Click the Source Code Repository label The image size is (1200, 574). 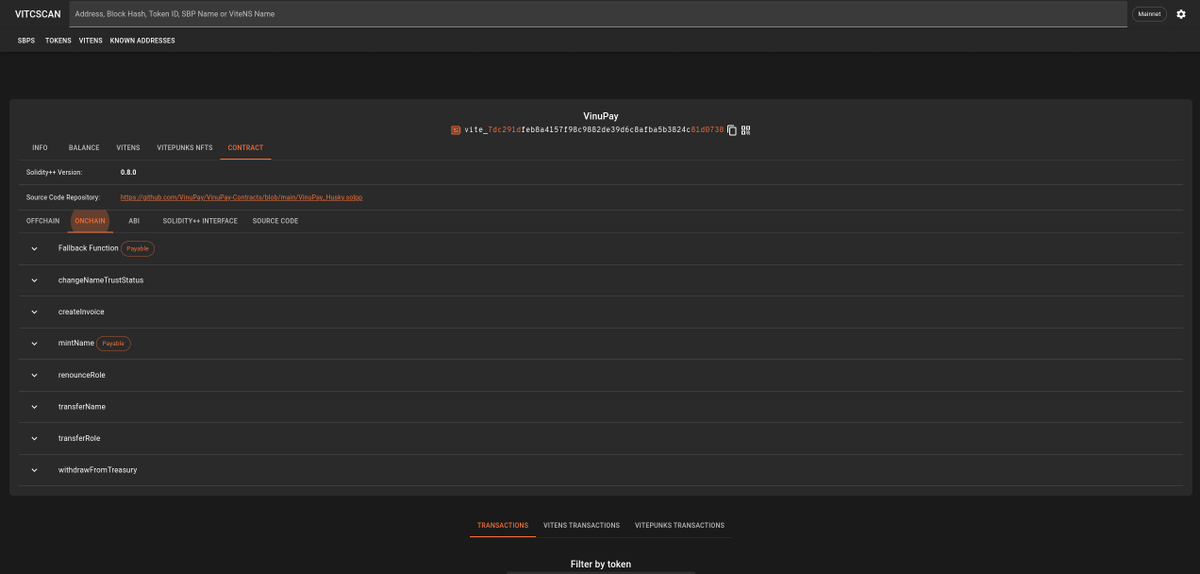pyautogui.click(x=63, y=197)
